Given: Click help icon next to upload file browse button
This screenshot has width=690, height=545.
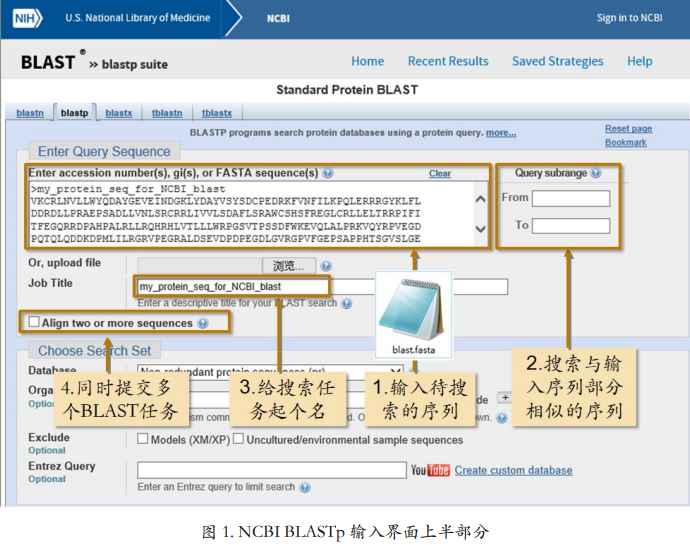Looking at the screenshot, I should coord(326,266).
